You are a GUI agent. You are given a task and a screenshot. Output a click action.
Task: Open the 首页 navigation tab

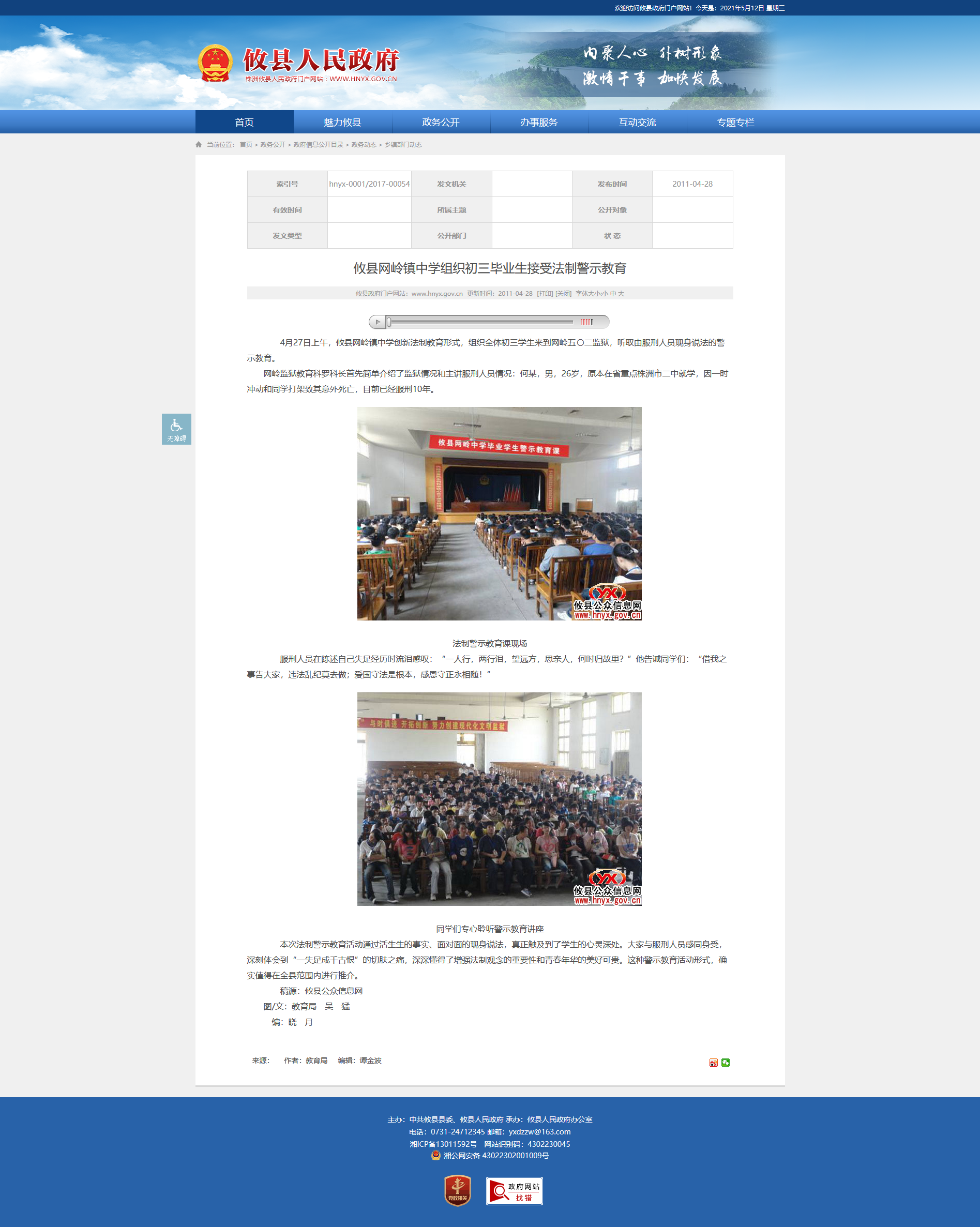(244, 123)
